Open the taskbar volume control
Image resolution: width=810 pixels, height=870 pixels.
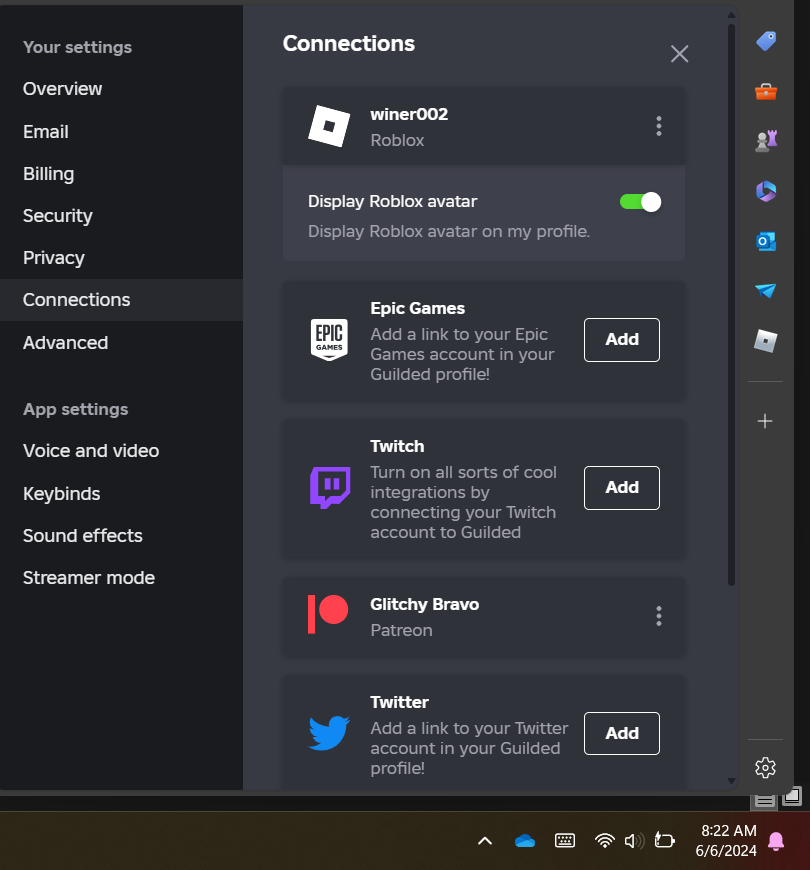634,841
